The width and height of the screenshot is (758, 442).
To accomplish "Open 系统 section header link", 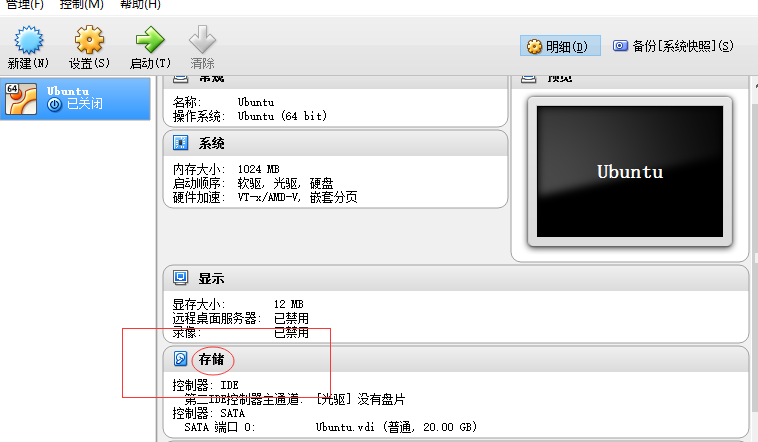I will pyautogui.click(x=211, y=144).
